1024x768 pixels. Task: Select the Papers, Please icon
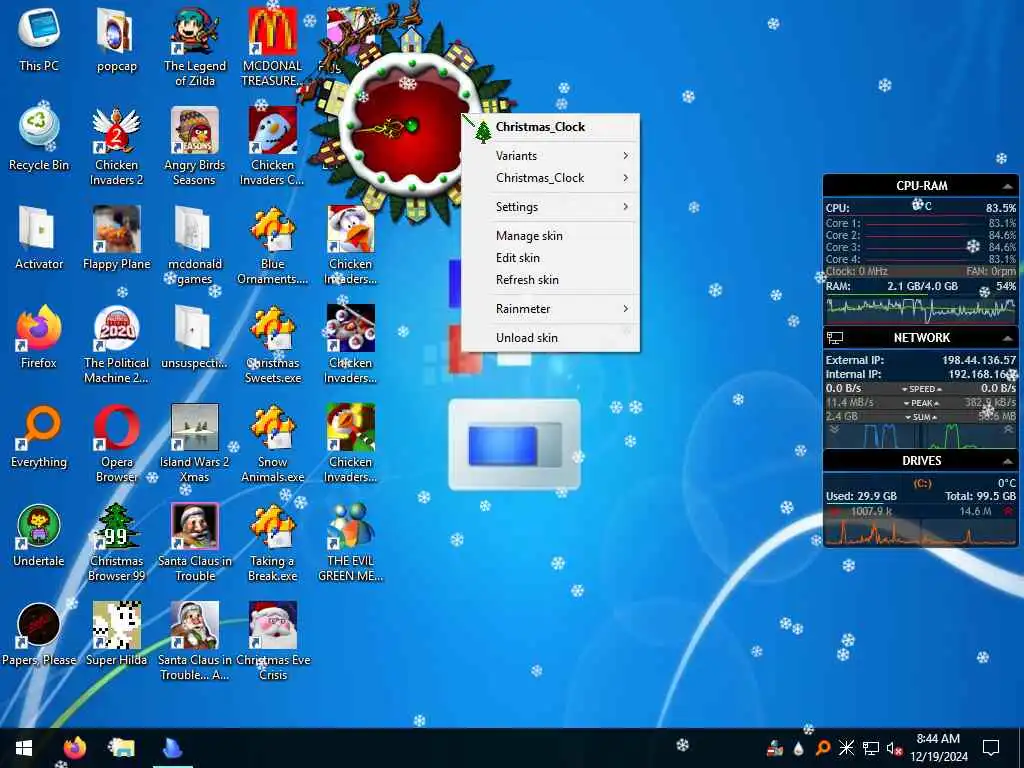click(39, 635)
